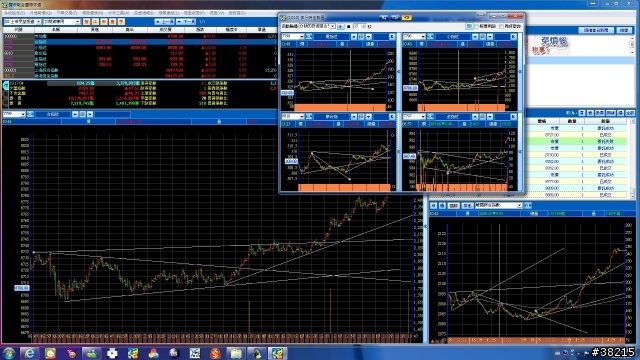Click last filter button above order list
Screen dimensions: 640x360
(630, 113)
